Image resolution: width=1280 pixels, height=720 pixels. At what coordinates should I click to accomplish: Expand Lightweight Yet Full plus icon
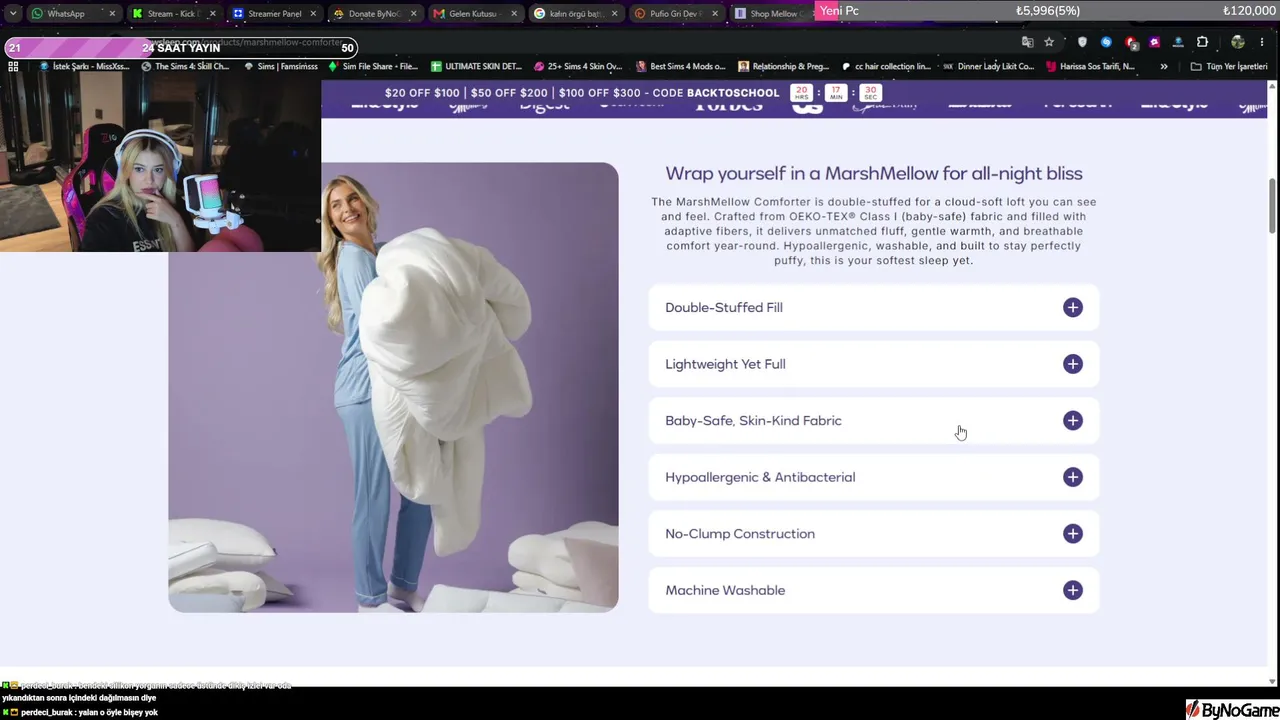(x=1073, y=364)
